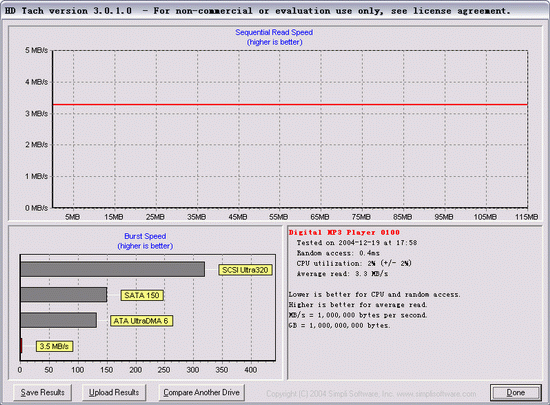Open Upload Results
The image size is (550, 405).
click(114, 392)
